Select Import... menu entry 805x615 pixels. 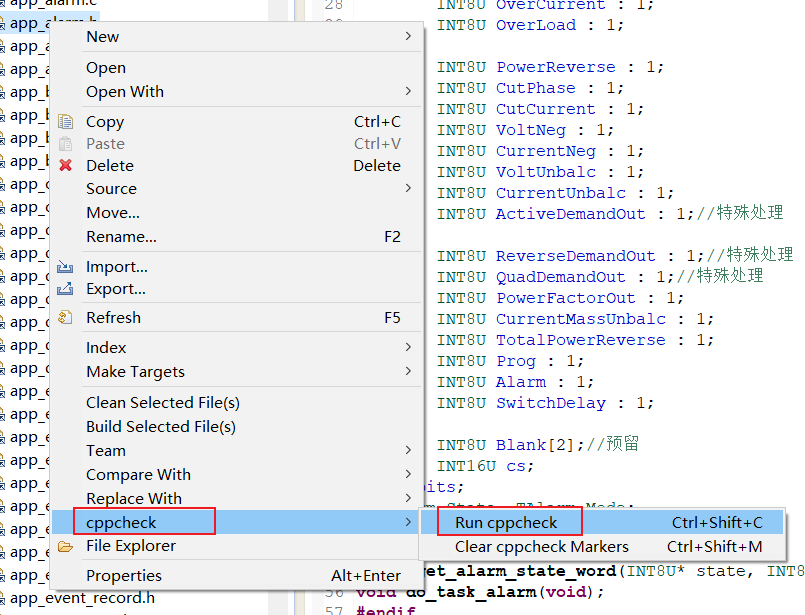coord(237,266)
